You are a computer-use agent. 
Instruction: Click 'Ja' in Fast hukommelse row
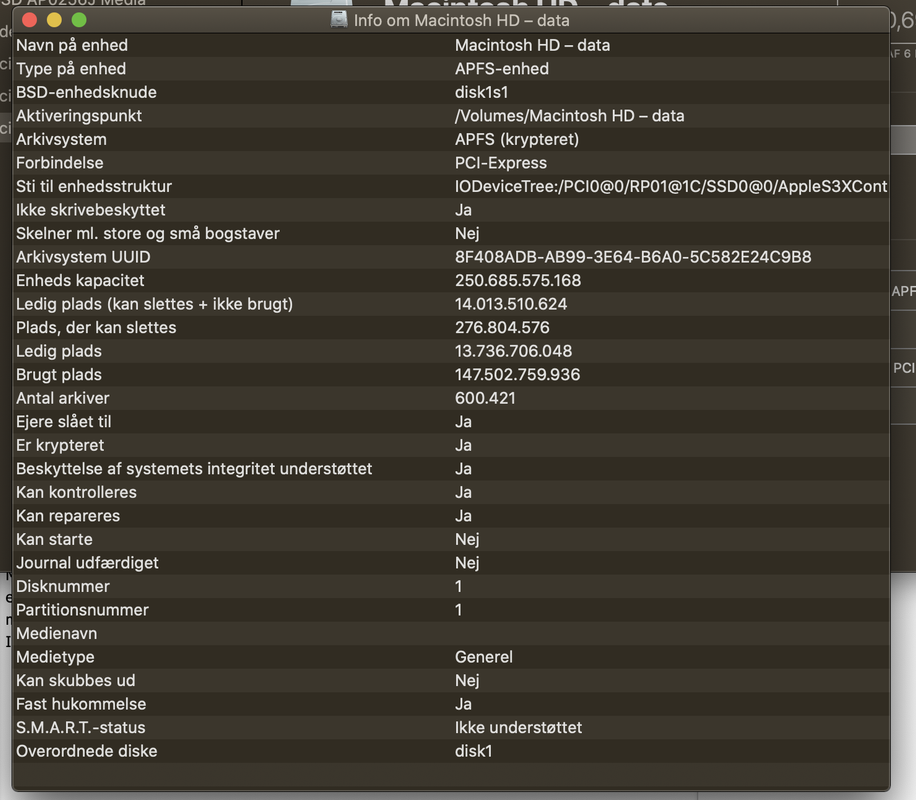click(463, 704)
